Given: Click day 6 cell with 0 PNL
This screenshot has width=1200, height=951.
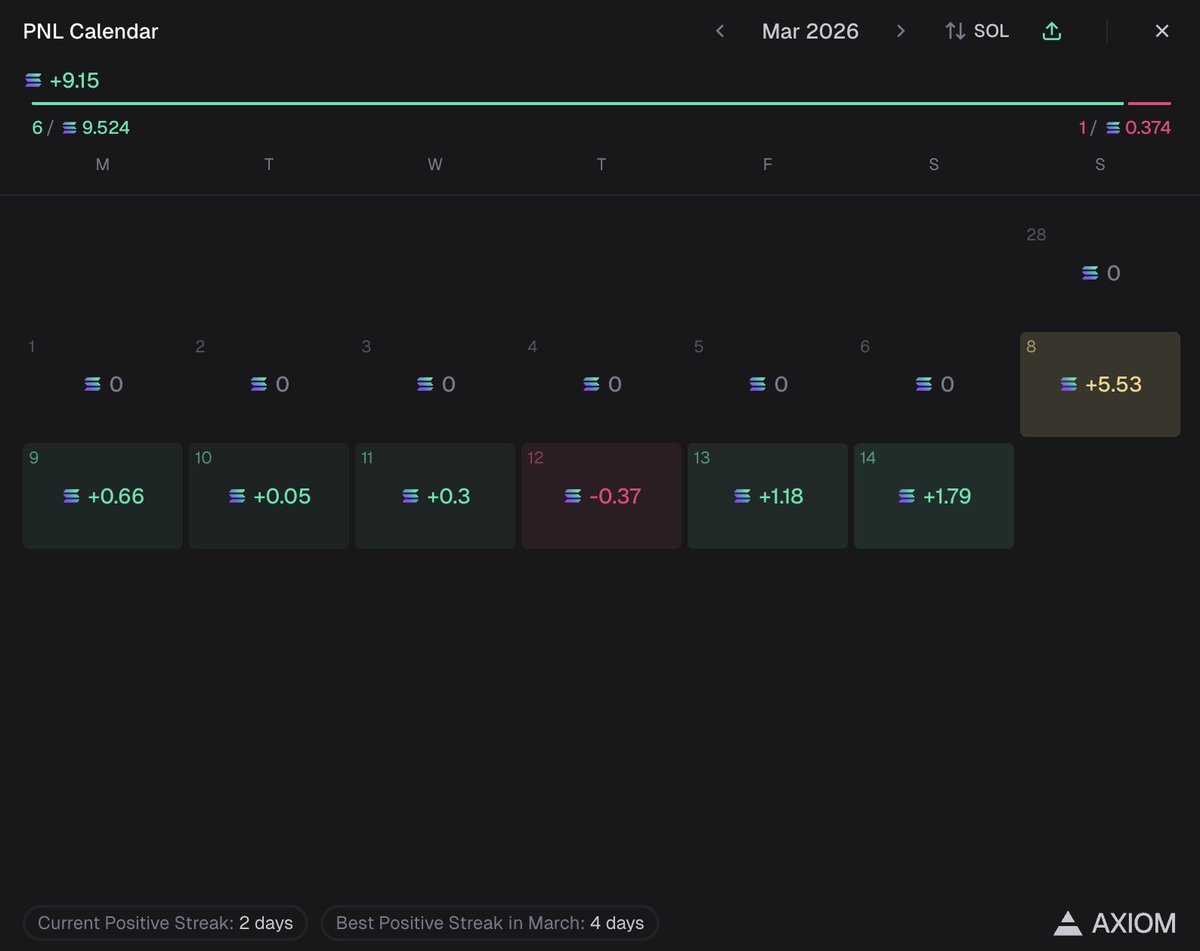Looking at the screenshot, I should [934, 384].
